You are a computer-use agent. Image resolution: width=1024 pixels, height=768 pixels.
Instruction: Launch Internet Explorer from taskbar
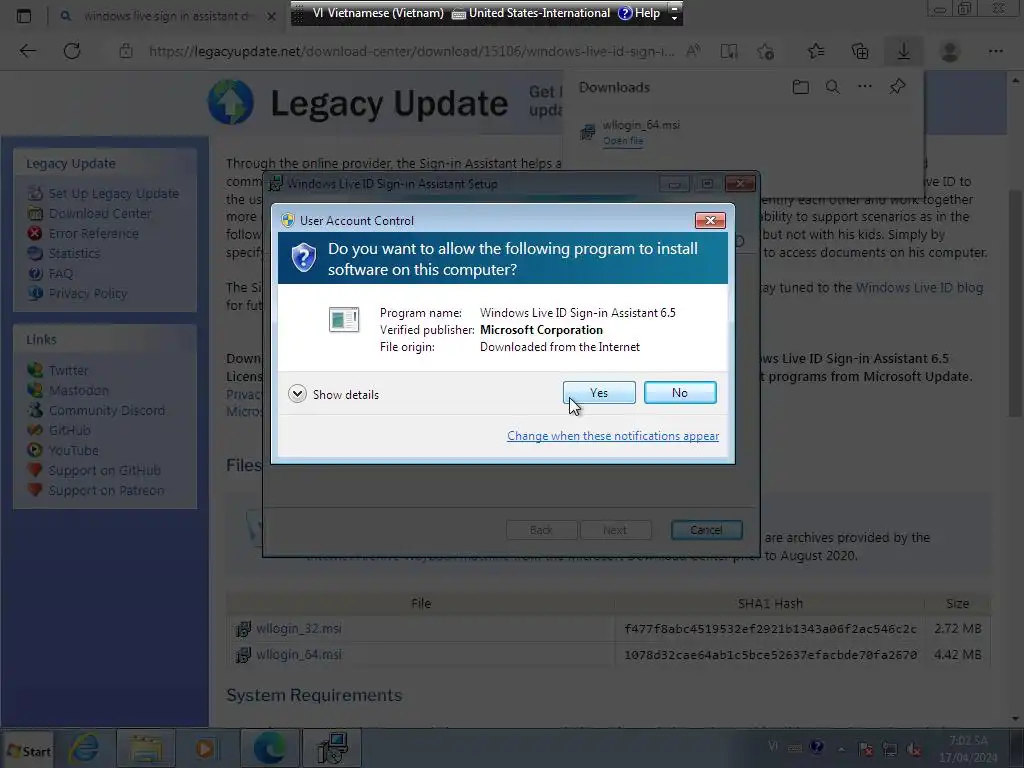[x=84, y=748]
